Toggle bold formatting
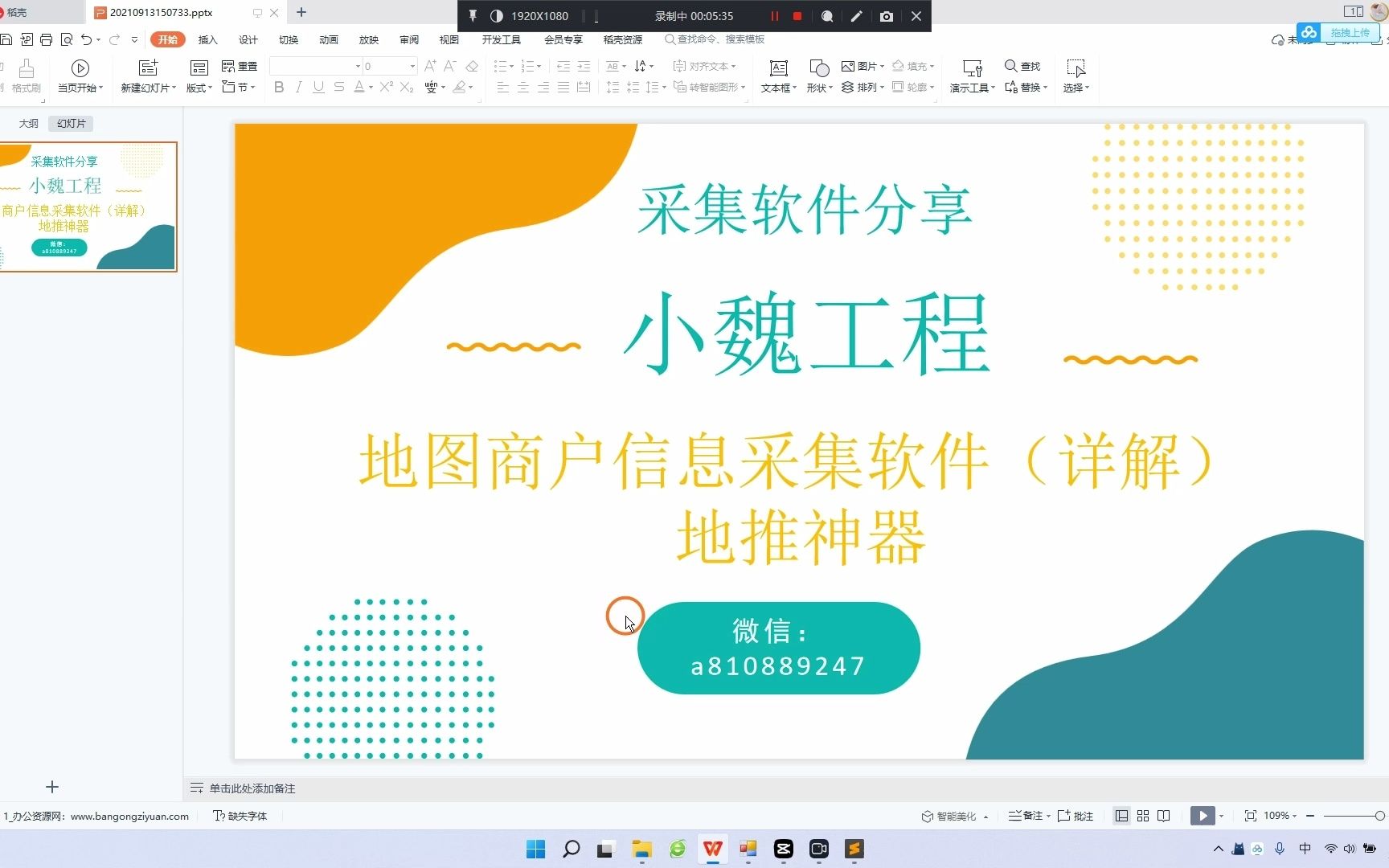Viewport: 1389px width, 868px height. (x=278, y=87)
